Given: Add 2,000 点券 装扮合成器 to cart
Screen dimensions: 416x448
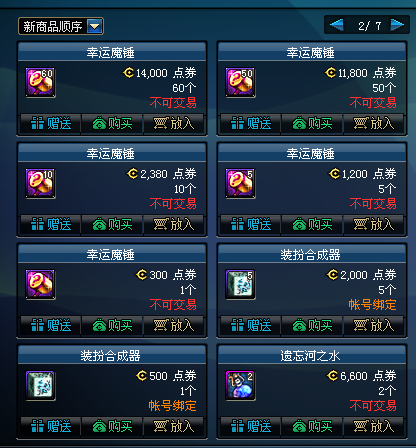Looking at the screenshot, I should (373, 326).
